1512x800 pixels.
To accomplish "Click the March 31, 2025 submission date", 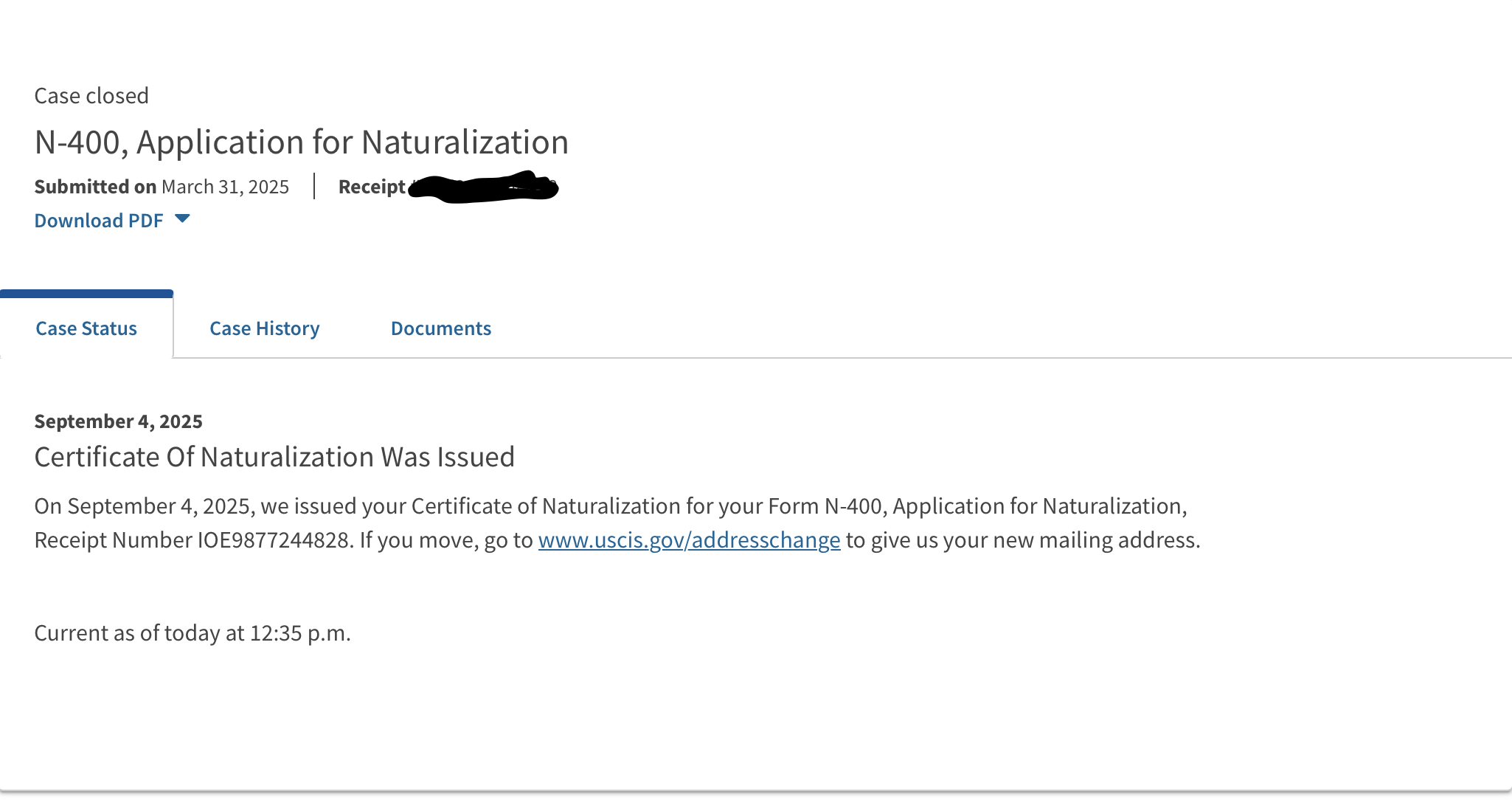I will pyautogui.click(x=225, y=187).
